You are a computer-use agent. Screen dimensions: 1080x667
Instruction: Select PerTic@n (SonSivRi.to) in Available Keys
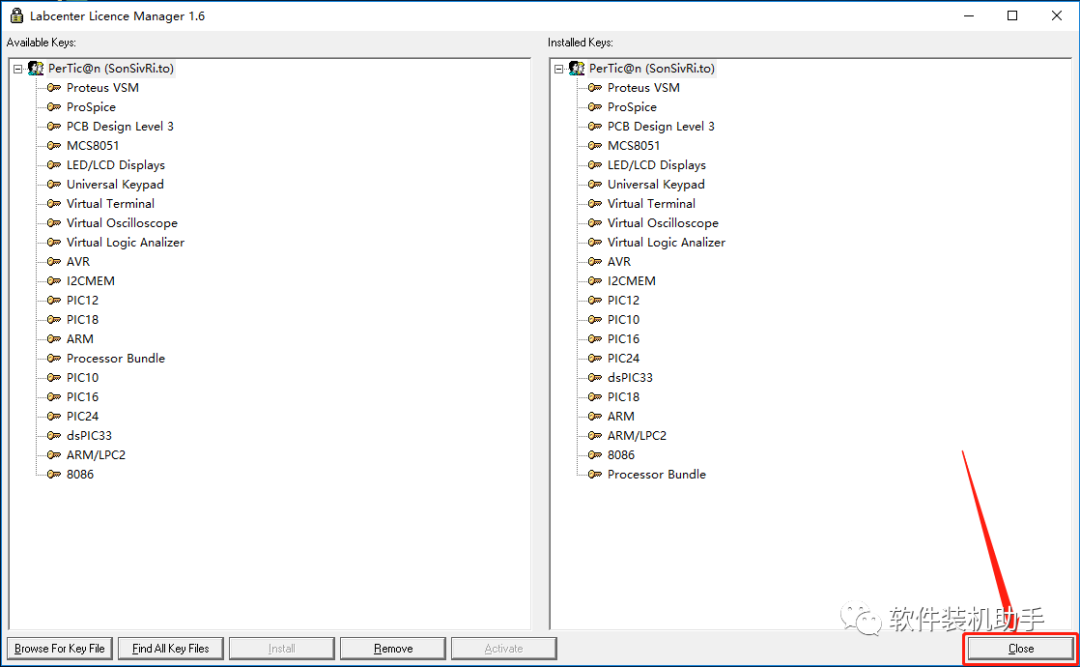[111, 68]
